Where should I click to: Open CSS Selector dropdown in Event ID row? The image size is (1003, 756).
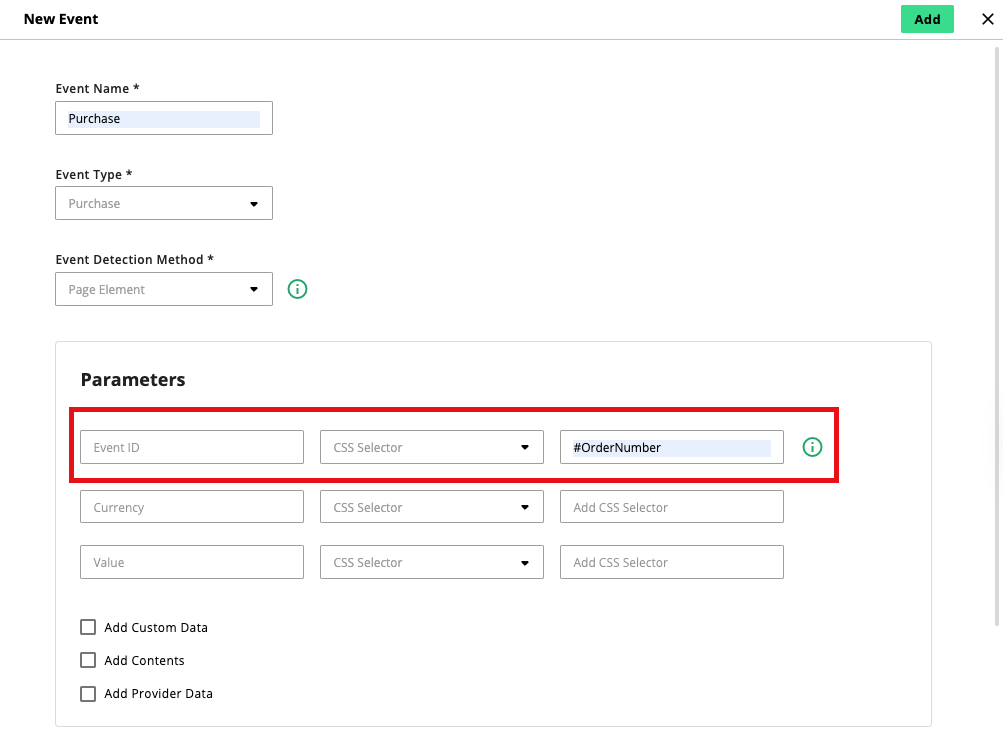click(431, 447)
